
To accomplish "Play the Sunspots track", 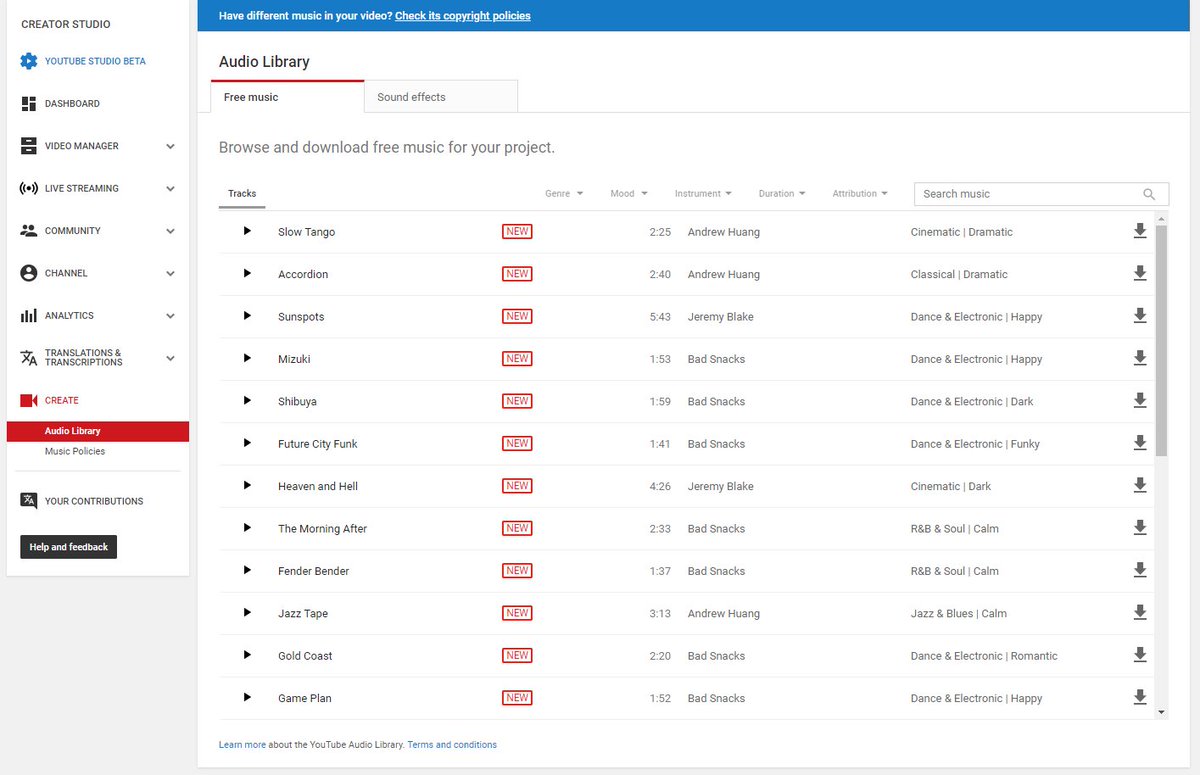I will tap(247, 316).
